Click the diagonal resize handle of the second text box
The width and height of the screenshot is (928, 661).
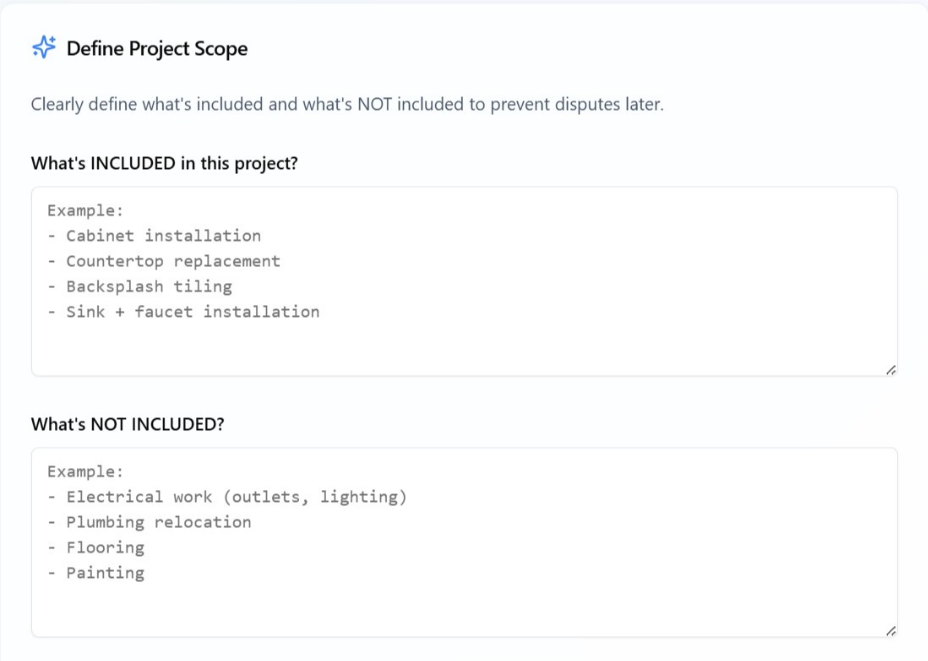point(891,629)
